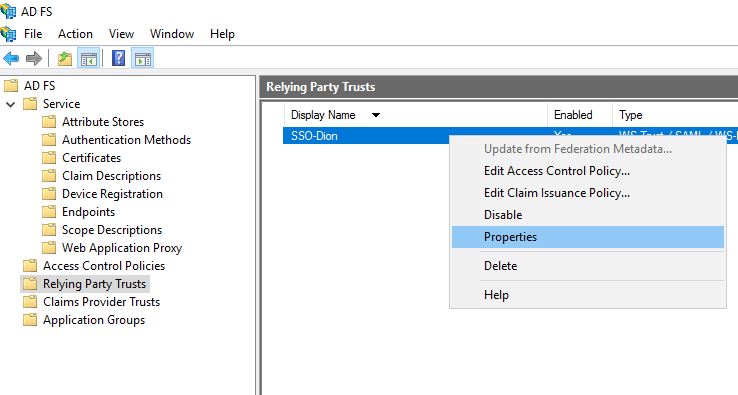738x395 pixels.
Task: Open the View menu
Action: (x=121, y=34)
